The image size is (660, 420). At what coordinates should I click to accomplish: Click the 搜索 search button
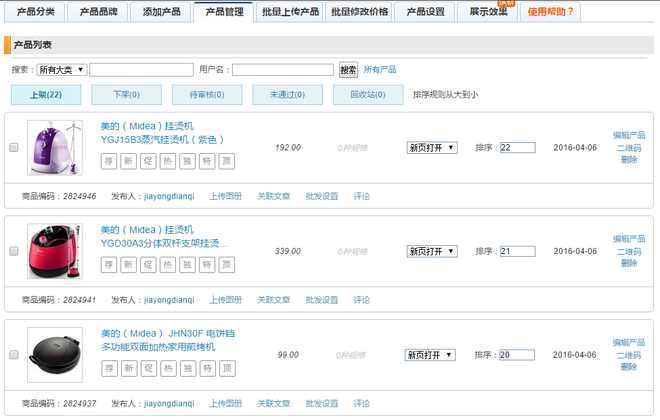pyautogui.click(x=348, y=70)
